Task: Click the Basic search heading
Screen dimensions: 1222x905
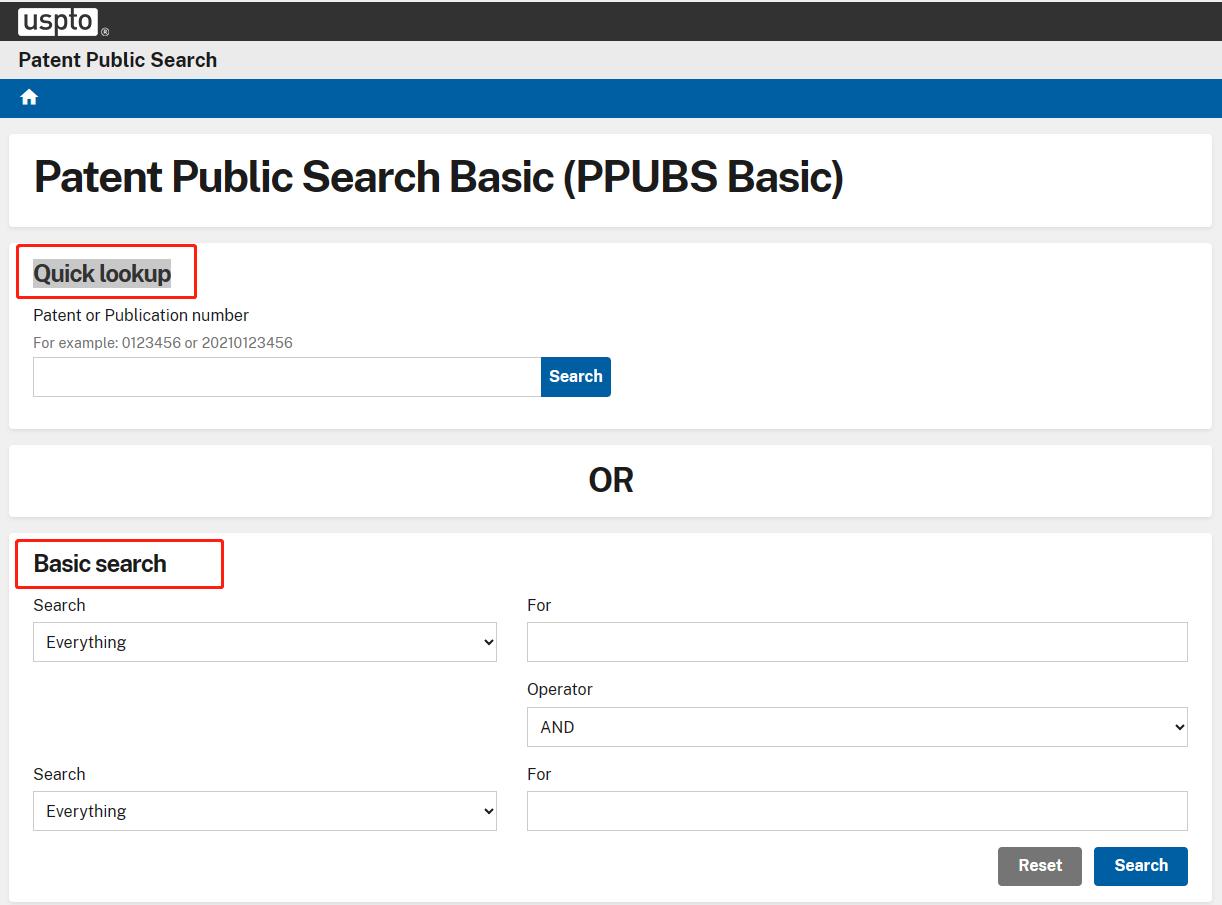Action: click(100, 564)
